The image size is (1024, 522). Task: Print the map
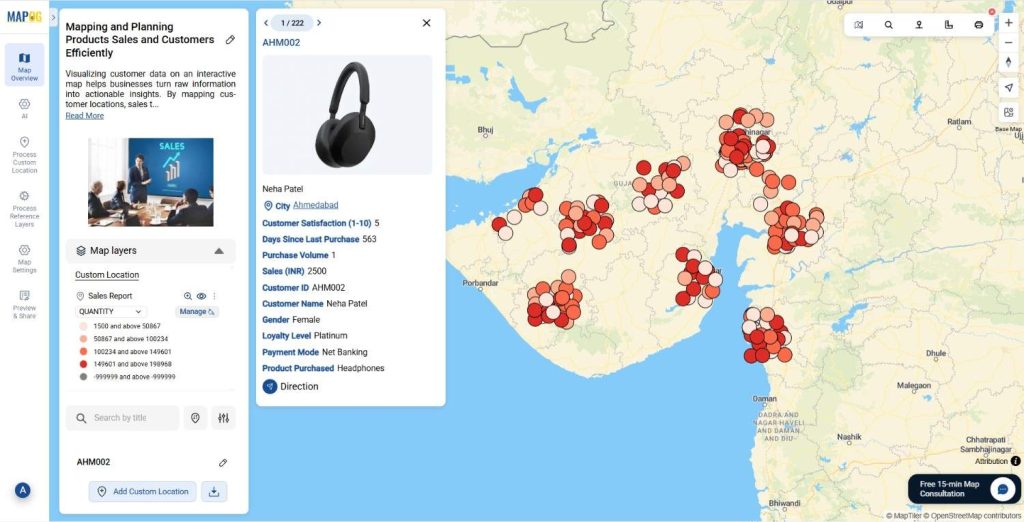(x=978, y=25)
